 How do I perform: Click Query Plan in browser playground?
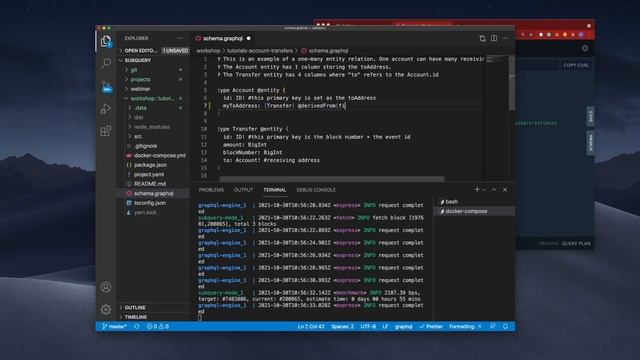click(576, 243)
